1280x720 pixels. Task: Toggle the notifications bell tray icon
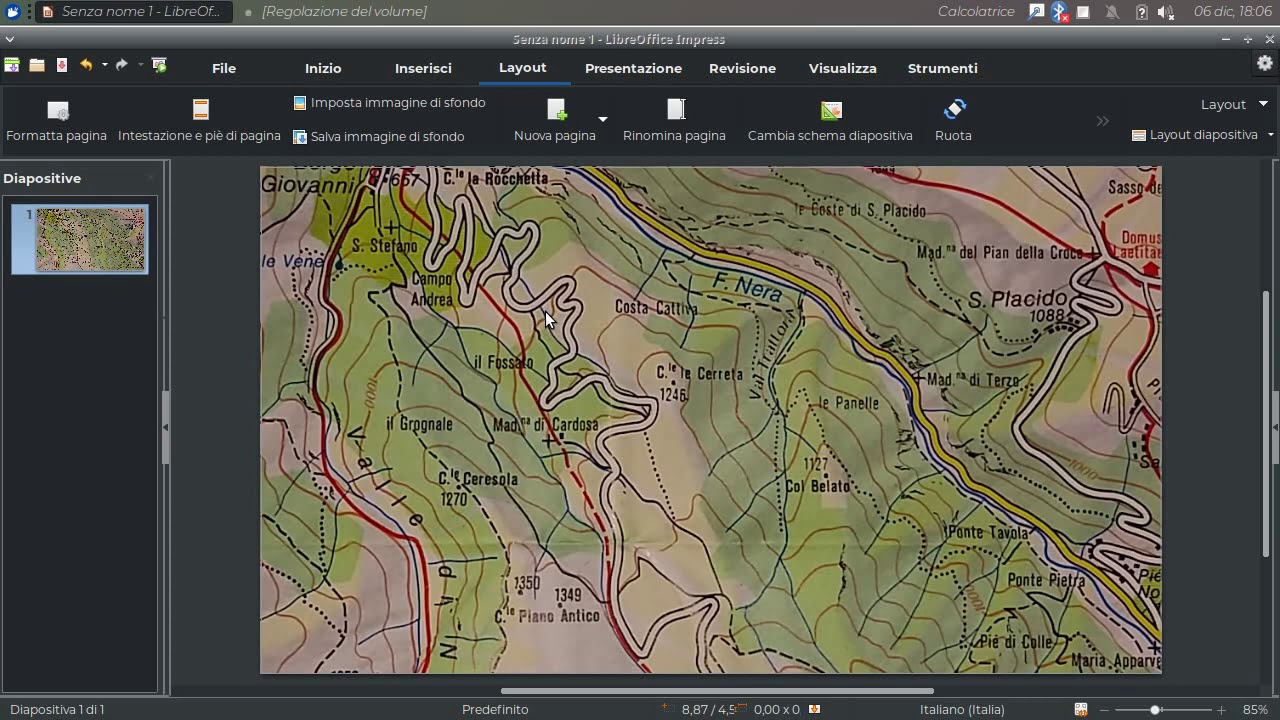click(1112, 12)
